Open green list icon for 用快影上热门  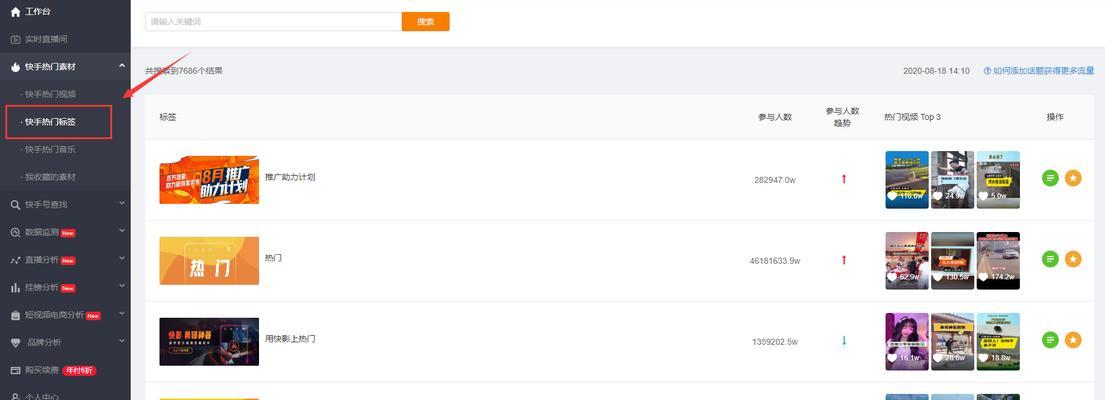tap(1050, 340)
